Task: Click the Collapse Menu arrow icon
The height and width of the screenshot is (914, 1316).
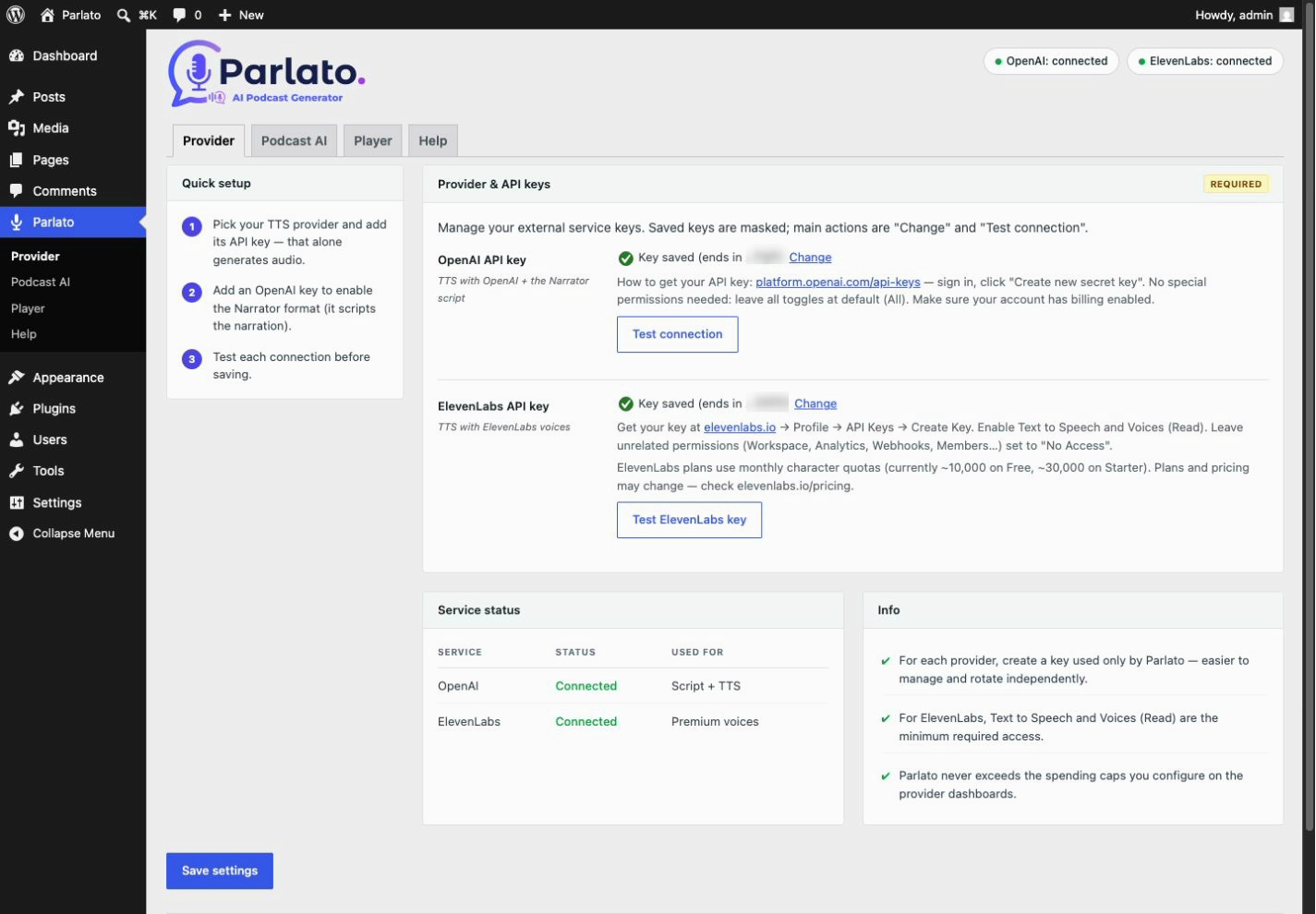Action: point(17,534)
